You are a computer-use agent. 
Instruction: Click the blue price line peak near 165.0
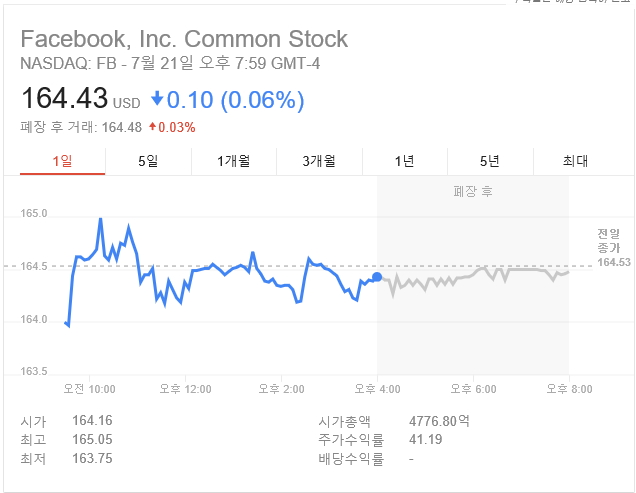tap(100, 219)
